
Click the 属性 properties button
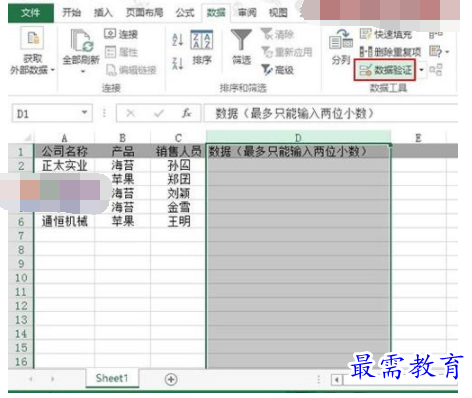[121, 52]
